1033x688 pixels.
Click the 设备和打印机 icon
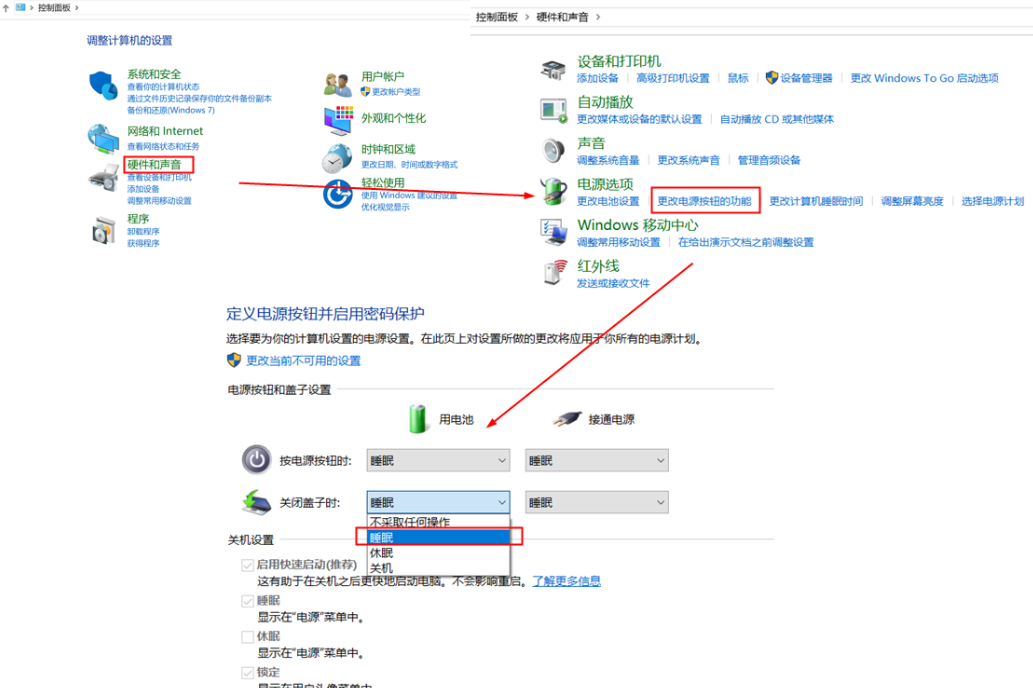coord(554,69)
